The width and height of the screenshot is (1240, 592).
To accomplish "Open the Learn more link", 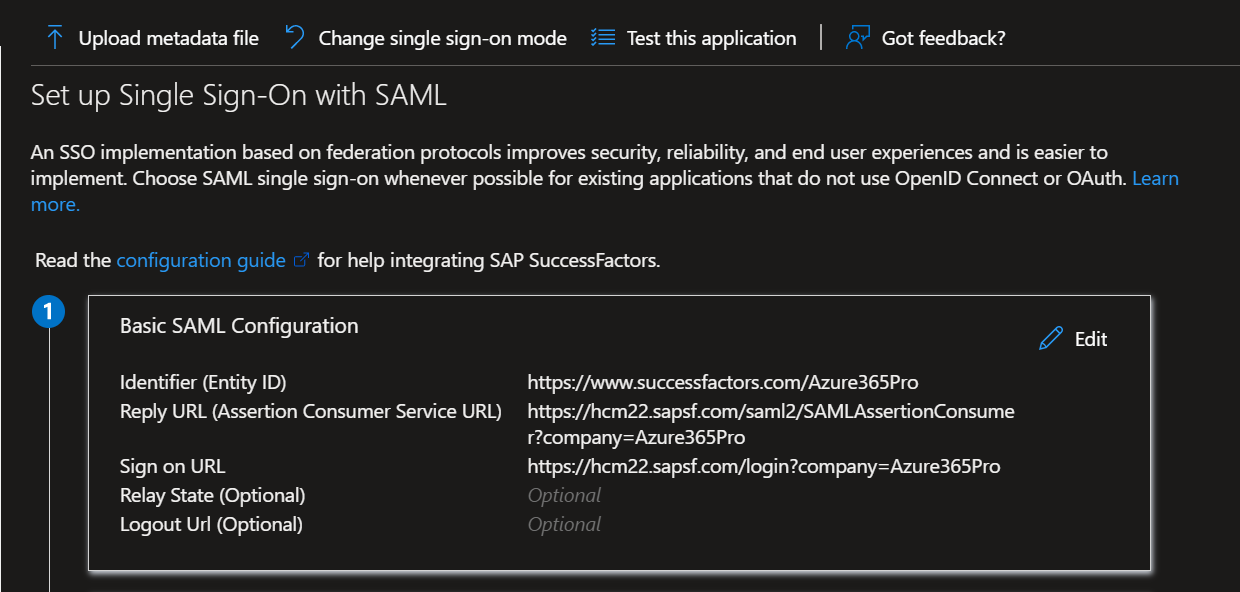I will tap(1155, 179).
